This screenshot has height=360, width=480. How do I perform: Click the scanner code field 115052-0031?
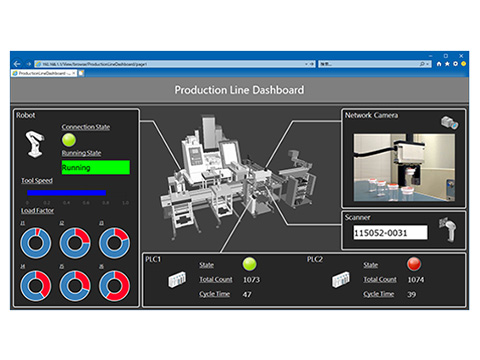point(390,232)
